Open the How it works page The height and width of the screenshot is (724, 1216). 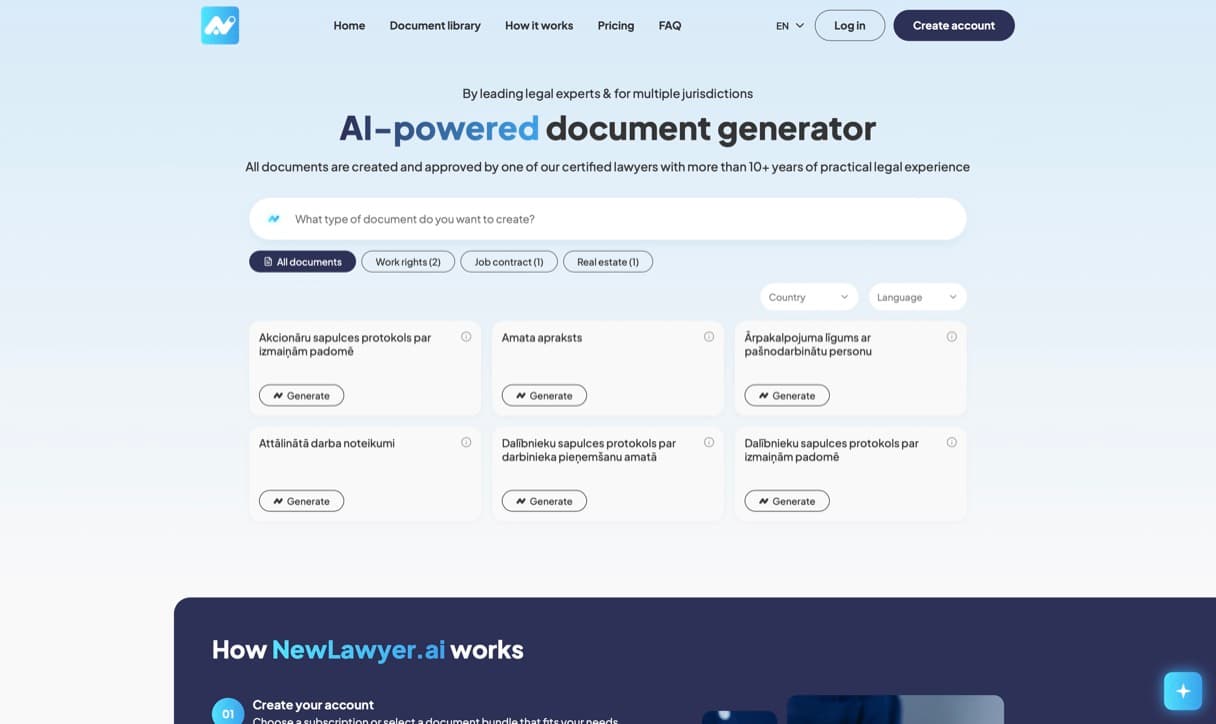point(539,26)
